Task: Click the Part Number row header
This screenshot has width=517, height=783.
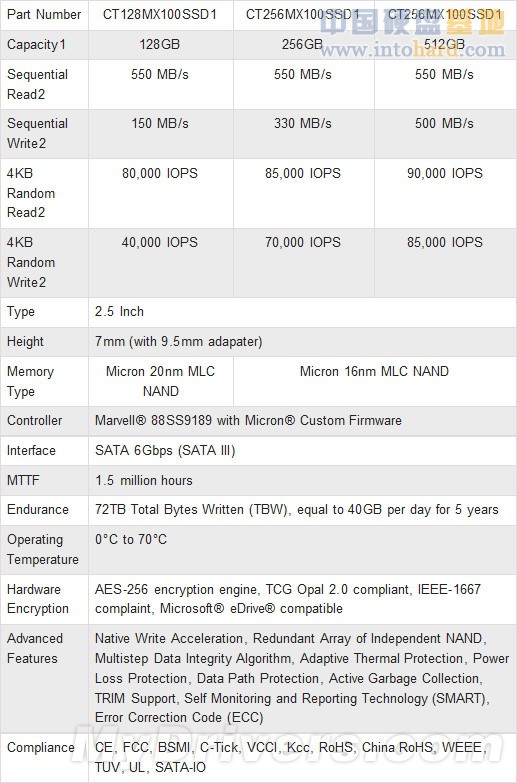Action: pos(44,14)
